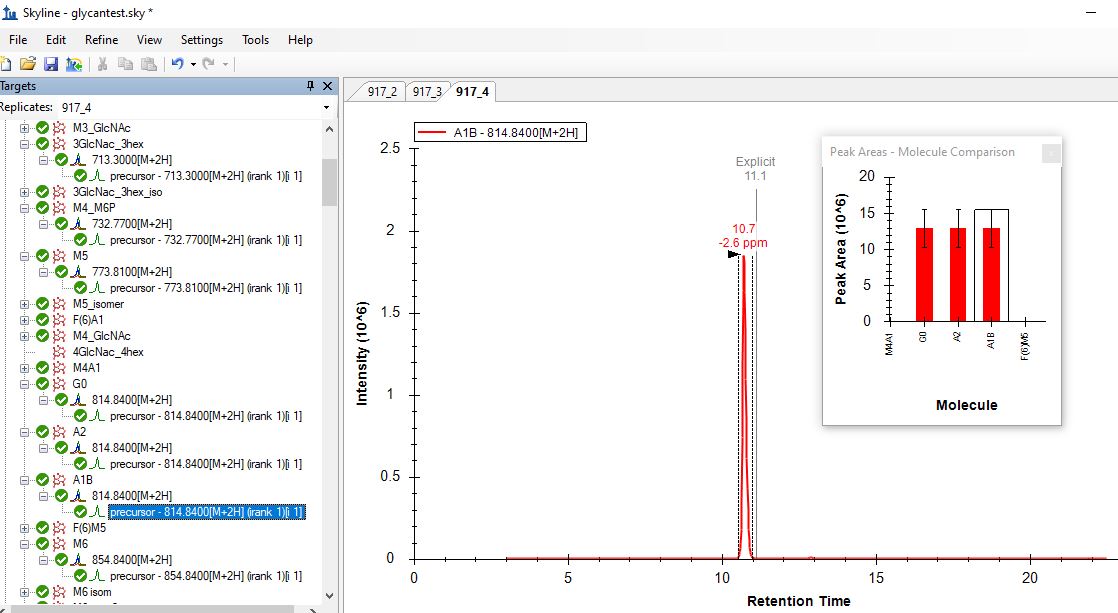Expand the M3_GlcNAc tree node
1118x613 pixels.
point(24,128)
